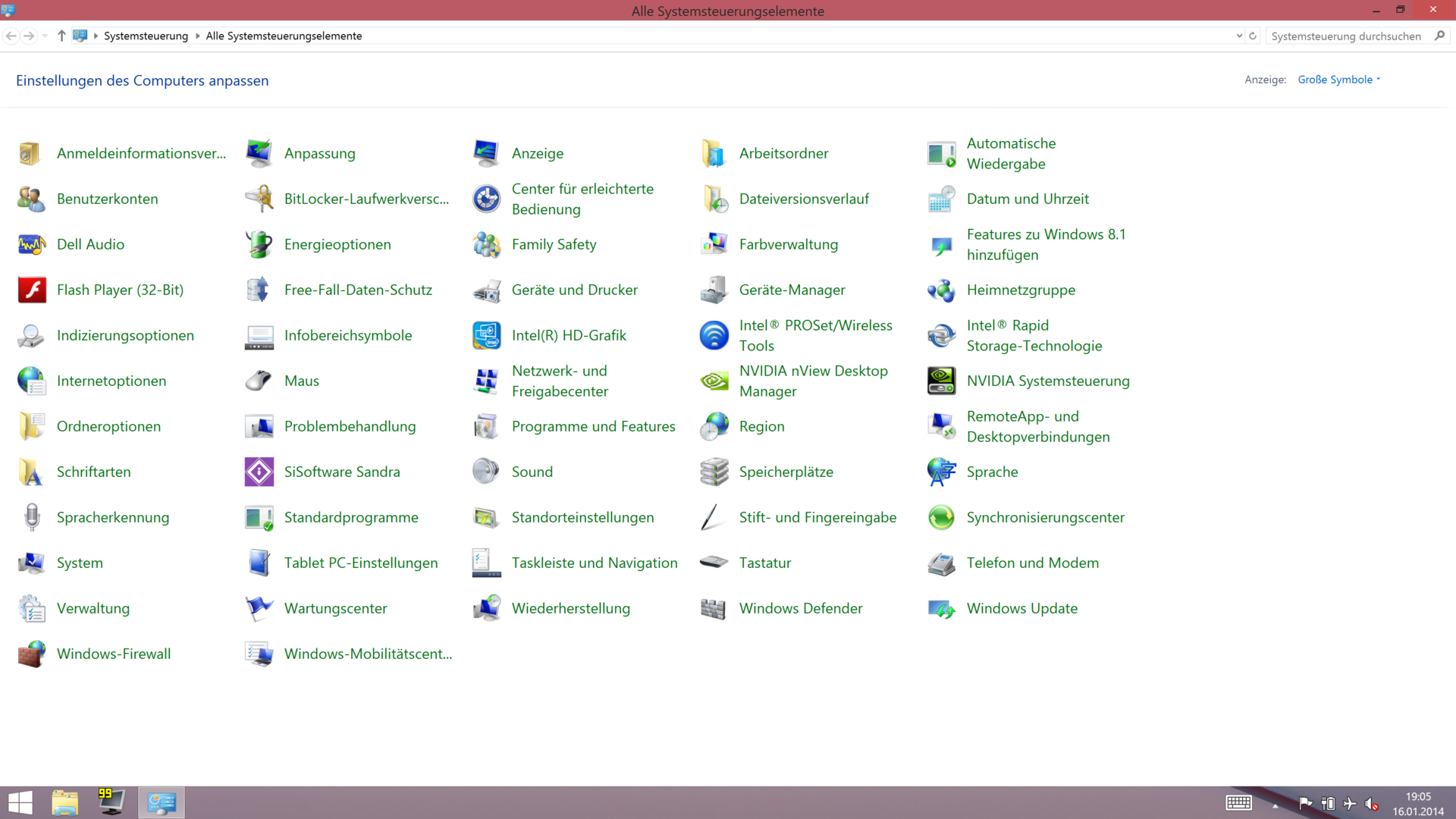This screenshot has height=819, width=1456.
Task: Open the Energieoptionen battery icon
Action: 259,244
